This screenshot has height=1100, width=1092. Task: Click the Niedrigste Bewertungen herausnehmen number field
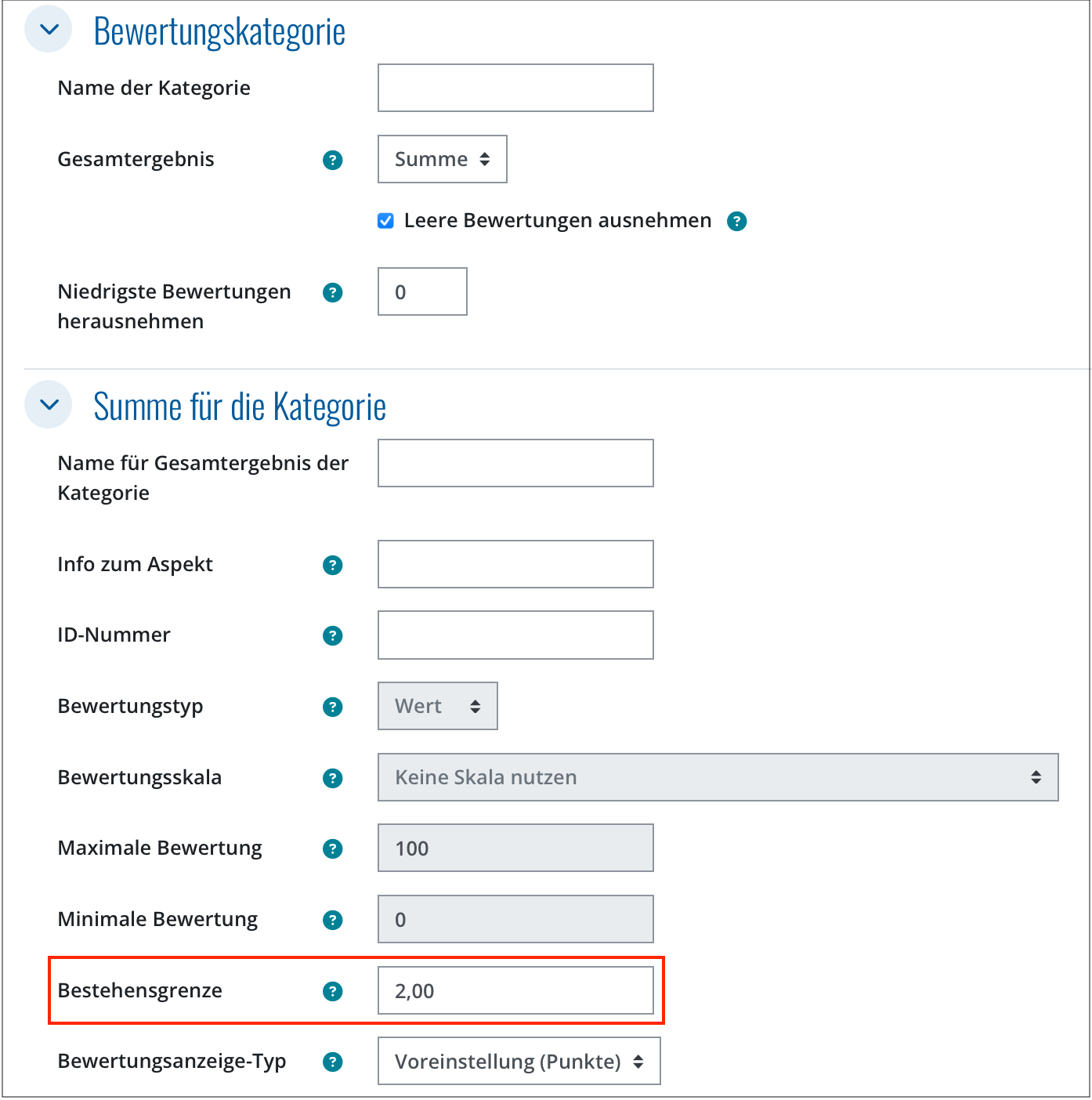[422, 291]
